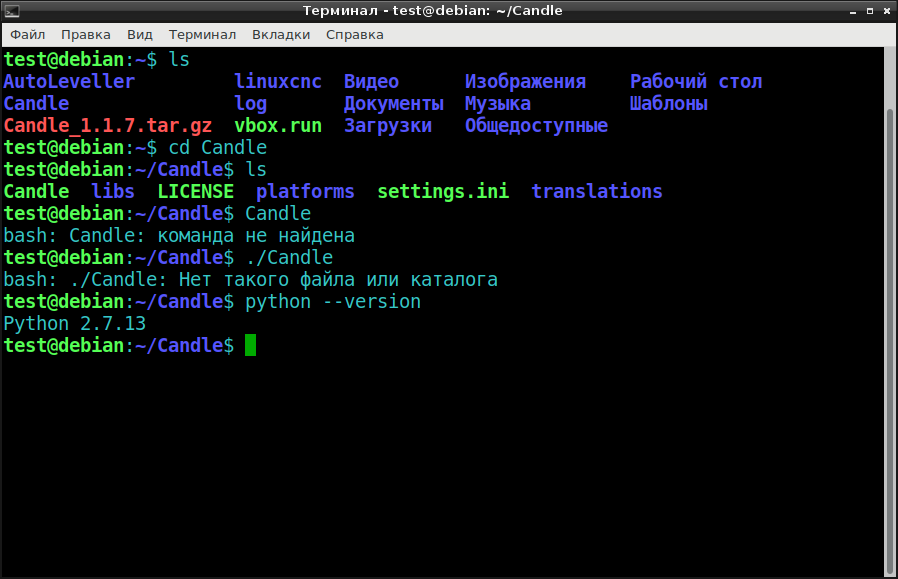This screenshot has height=579, width=898.
Task: Click the Рабочий стол directory name
Action: pyautogui.click(x=696, y=81)
